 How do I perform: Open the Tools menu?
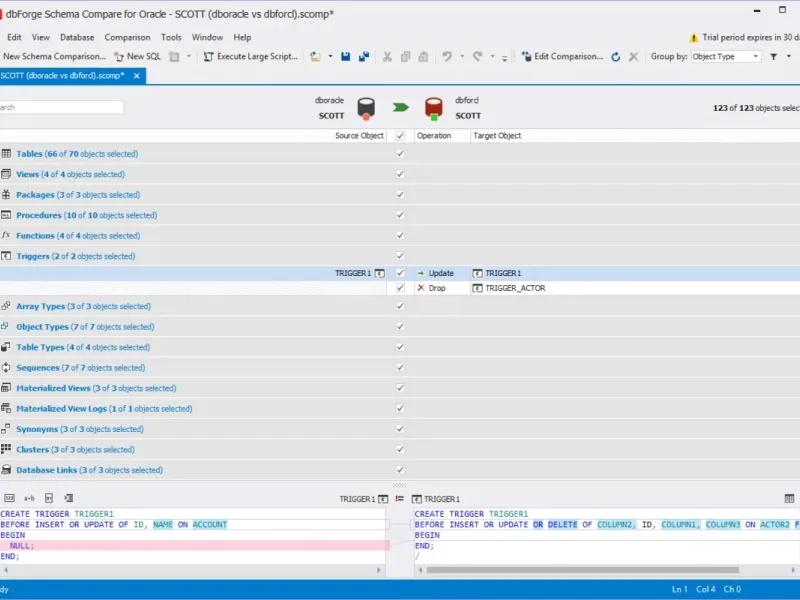pos(171,37)
